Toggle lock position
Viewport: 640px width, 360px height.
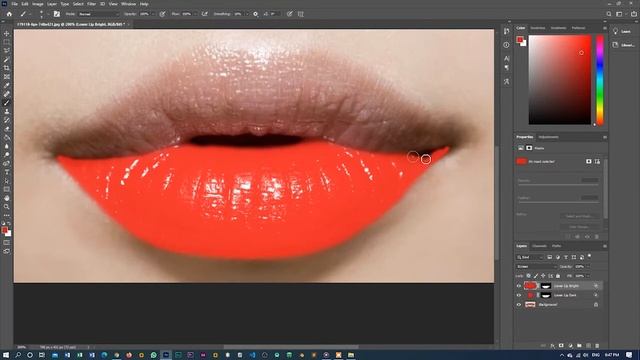pyautogui.click(x=543, y=276)
